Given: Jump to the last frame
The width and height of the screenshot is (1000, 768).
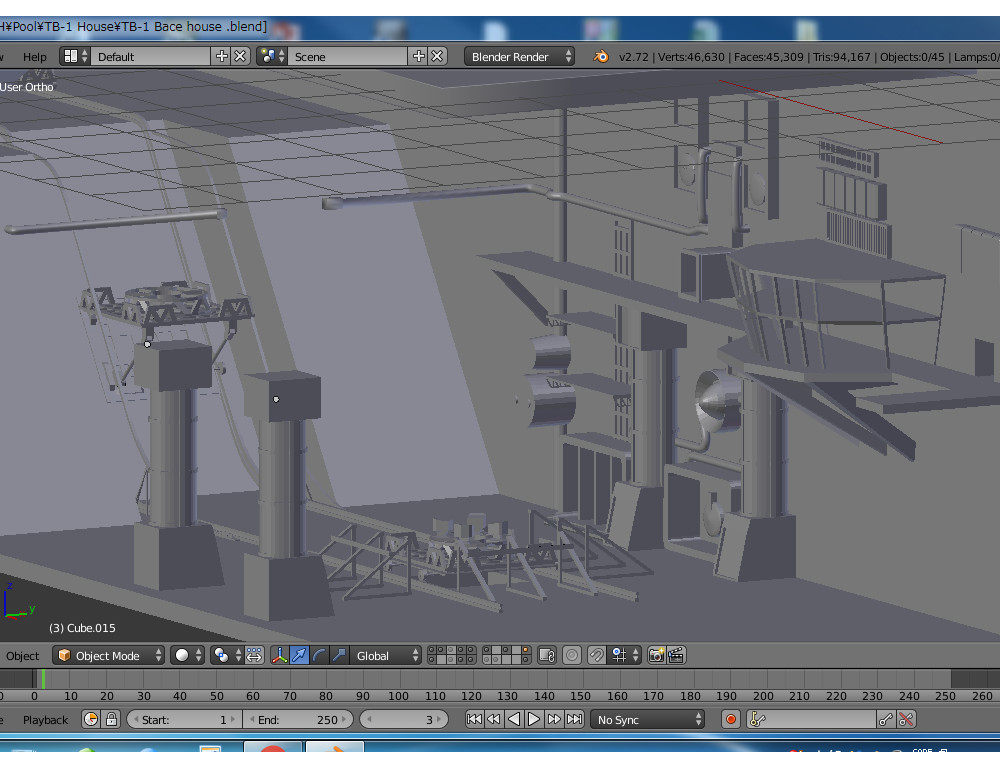Looking at the screenshot, I should pyautogui.click(x=575, y=719).
